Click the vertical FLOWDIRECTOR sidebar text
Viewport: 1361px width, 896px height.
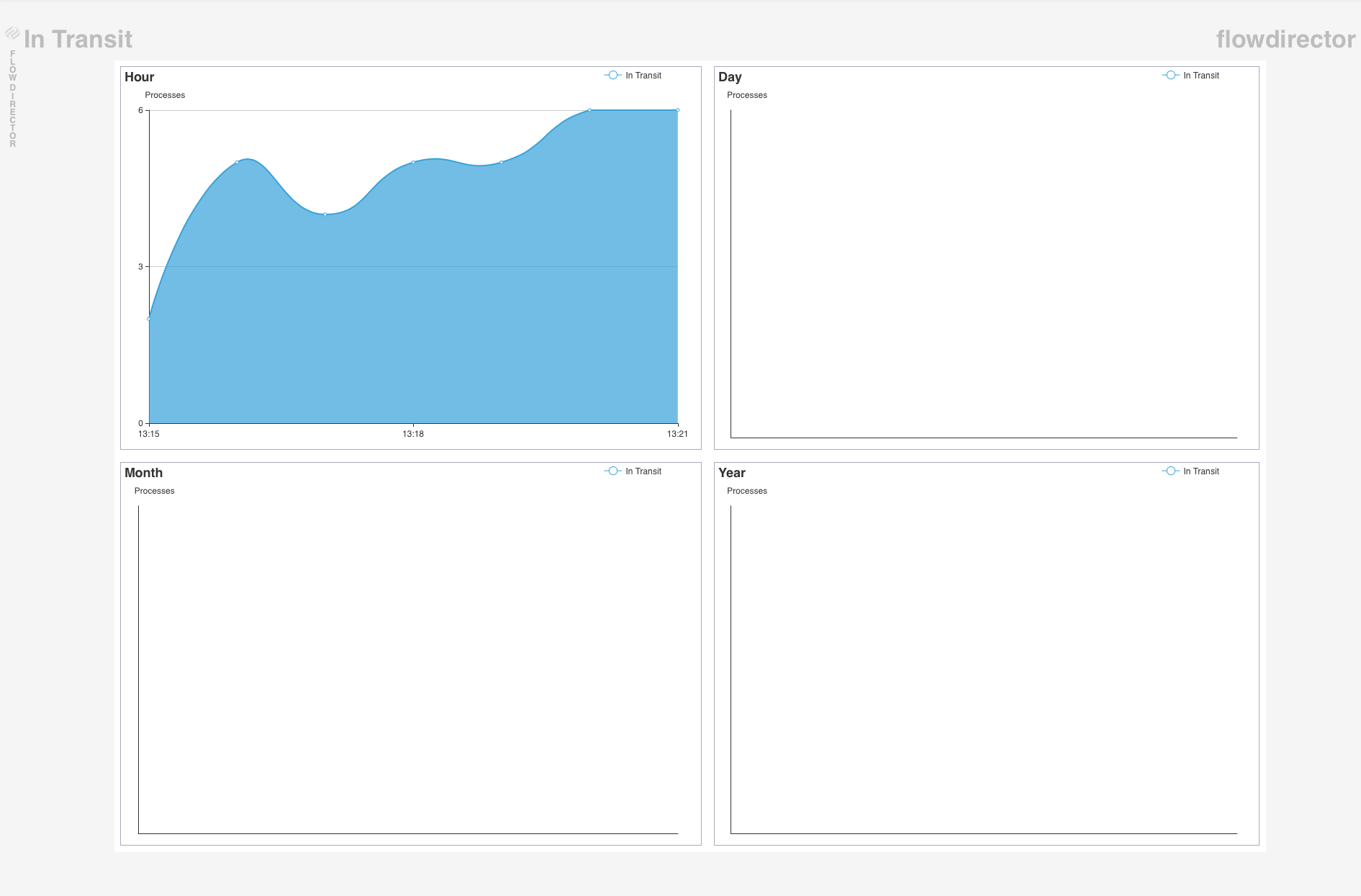[12, 99]
